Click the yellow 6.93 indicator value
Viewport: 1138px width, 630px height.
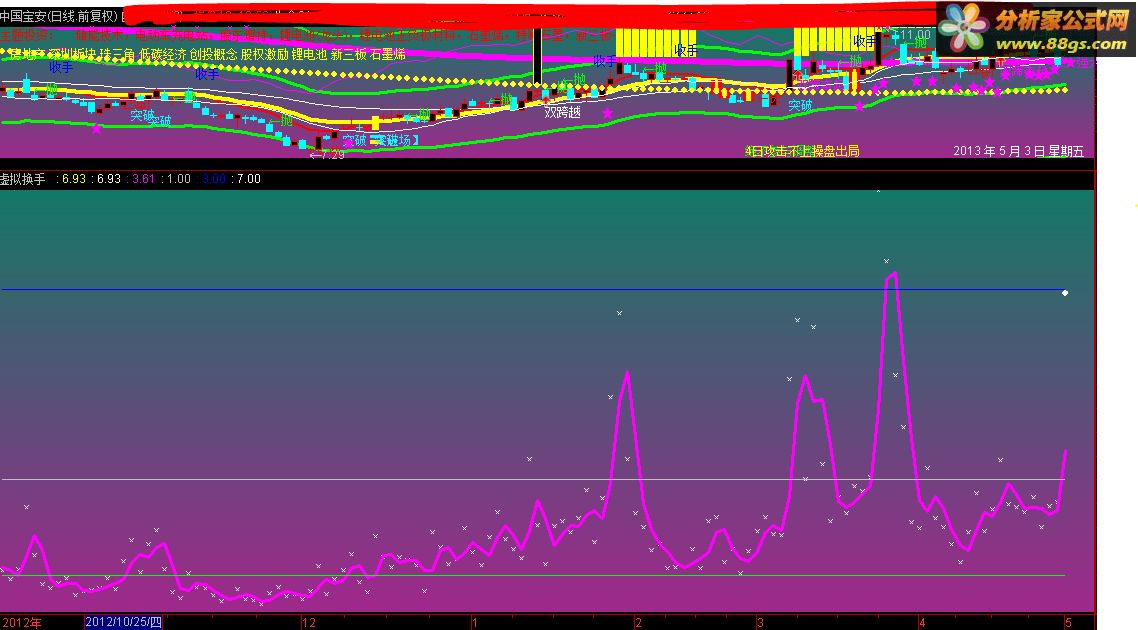tap(73, 179)
